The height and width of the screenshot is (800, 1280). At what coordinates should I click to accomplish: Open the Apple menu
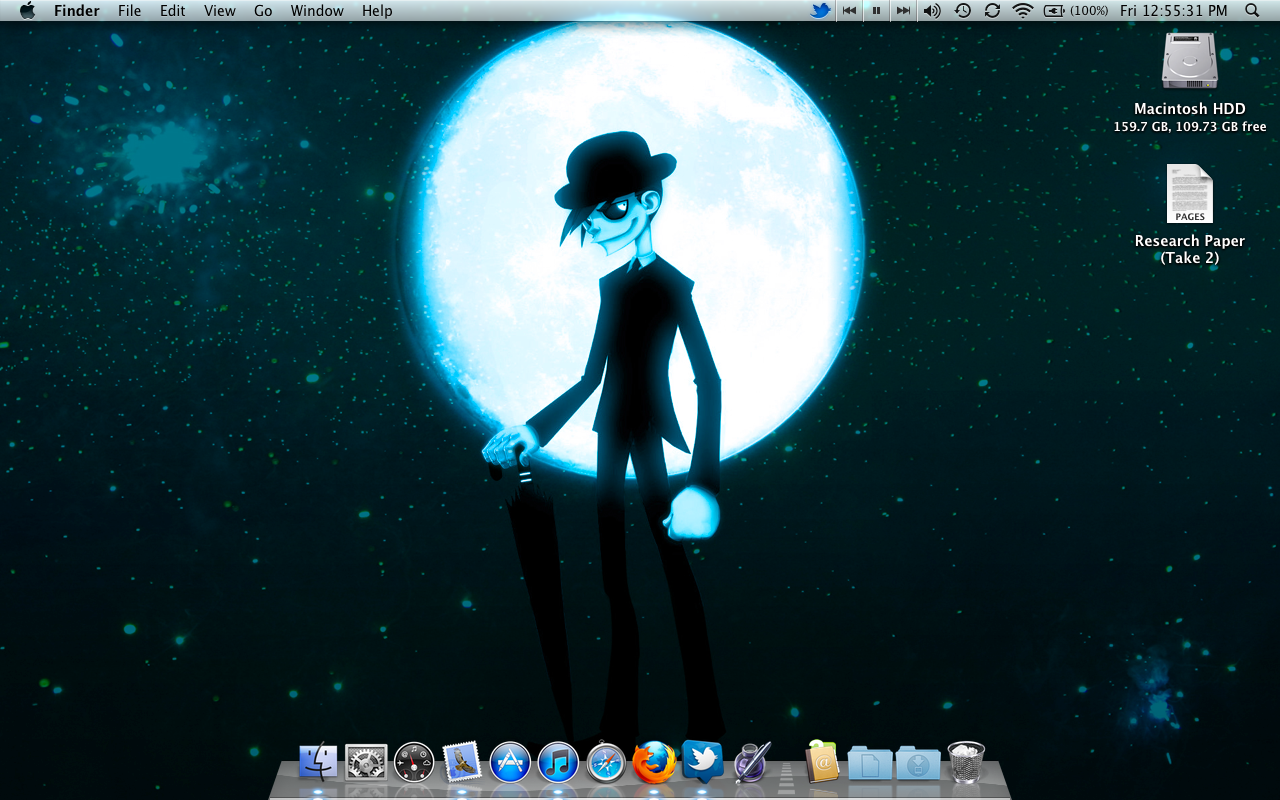tap(27, 10)
